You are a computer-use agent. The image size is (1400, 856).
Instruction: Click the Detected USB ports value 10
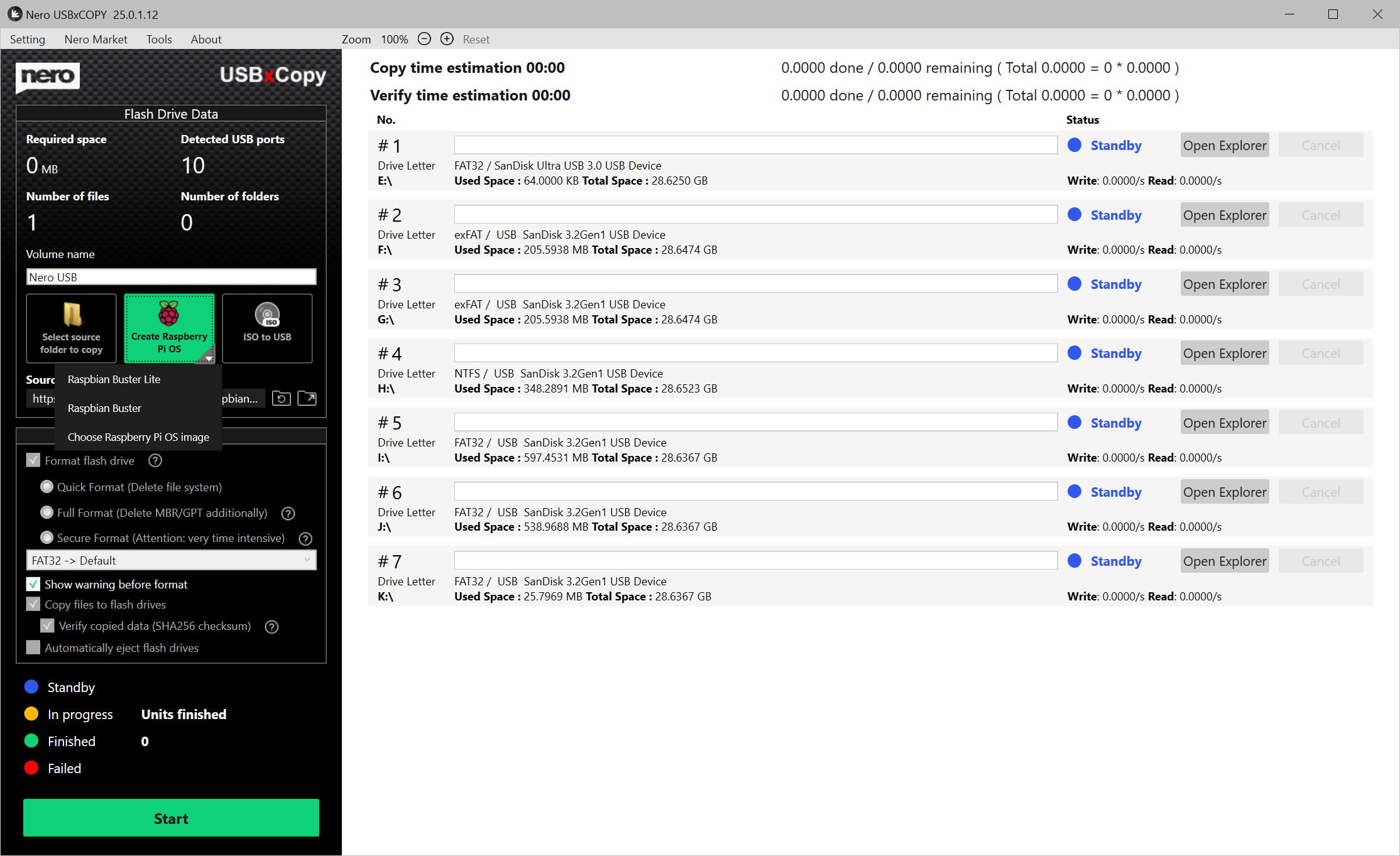tap(193, 165)
